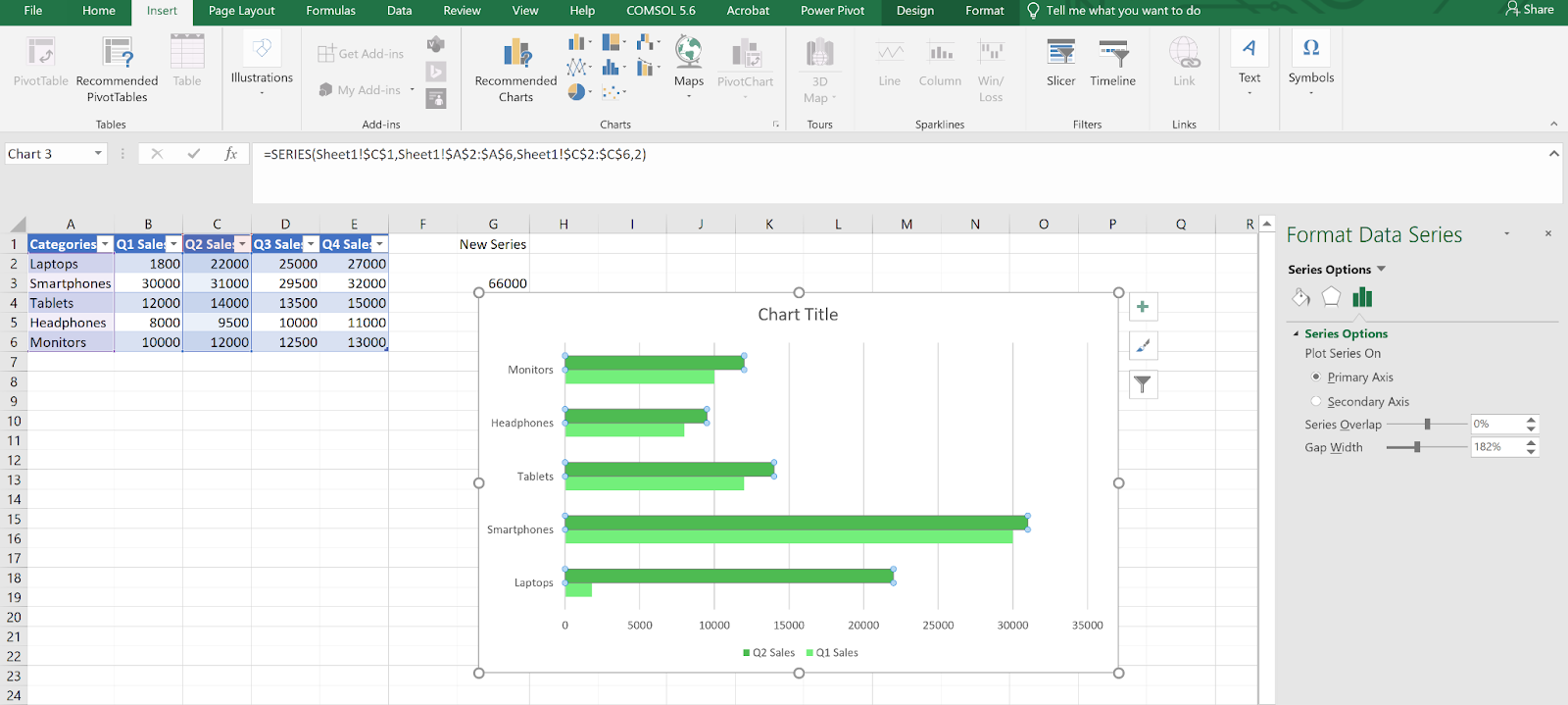Open the chart Format tab
The width and height of the screenshot is (1568, 705).
click(985, 11)
